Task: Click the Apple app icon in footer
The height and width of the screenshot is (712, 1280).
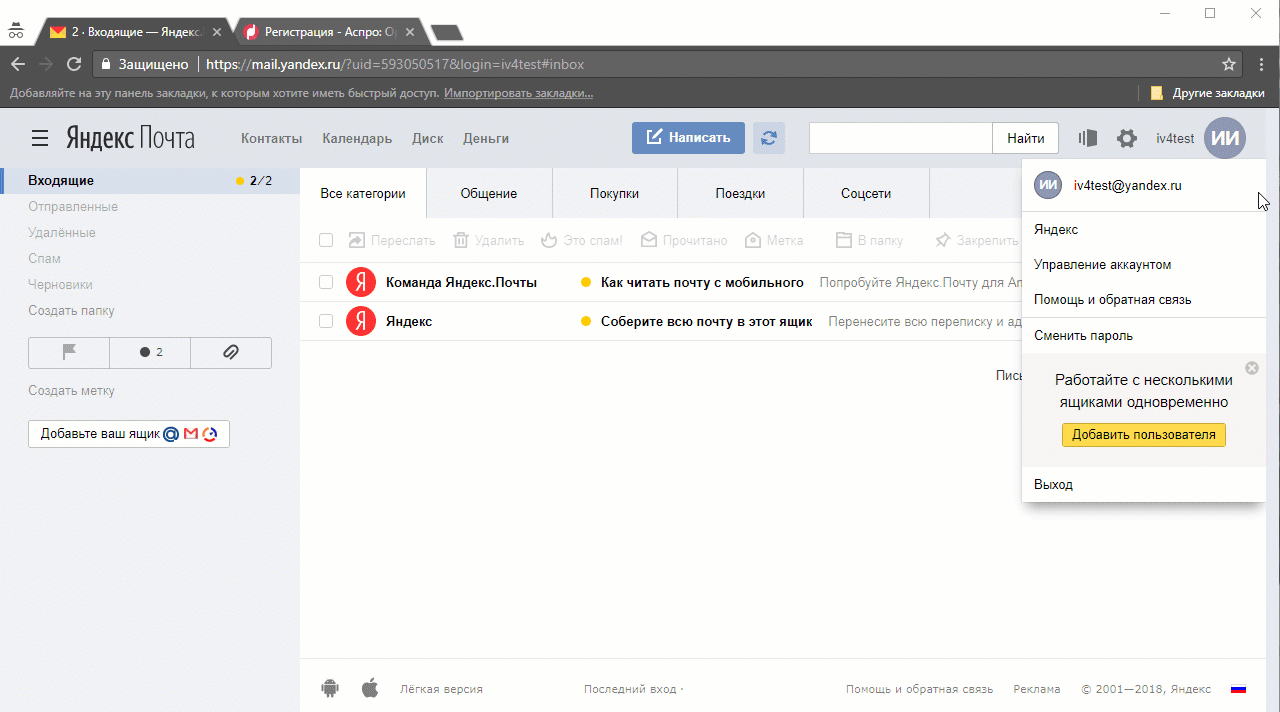Action: 370,688
